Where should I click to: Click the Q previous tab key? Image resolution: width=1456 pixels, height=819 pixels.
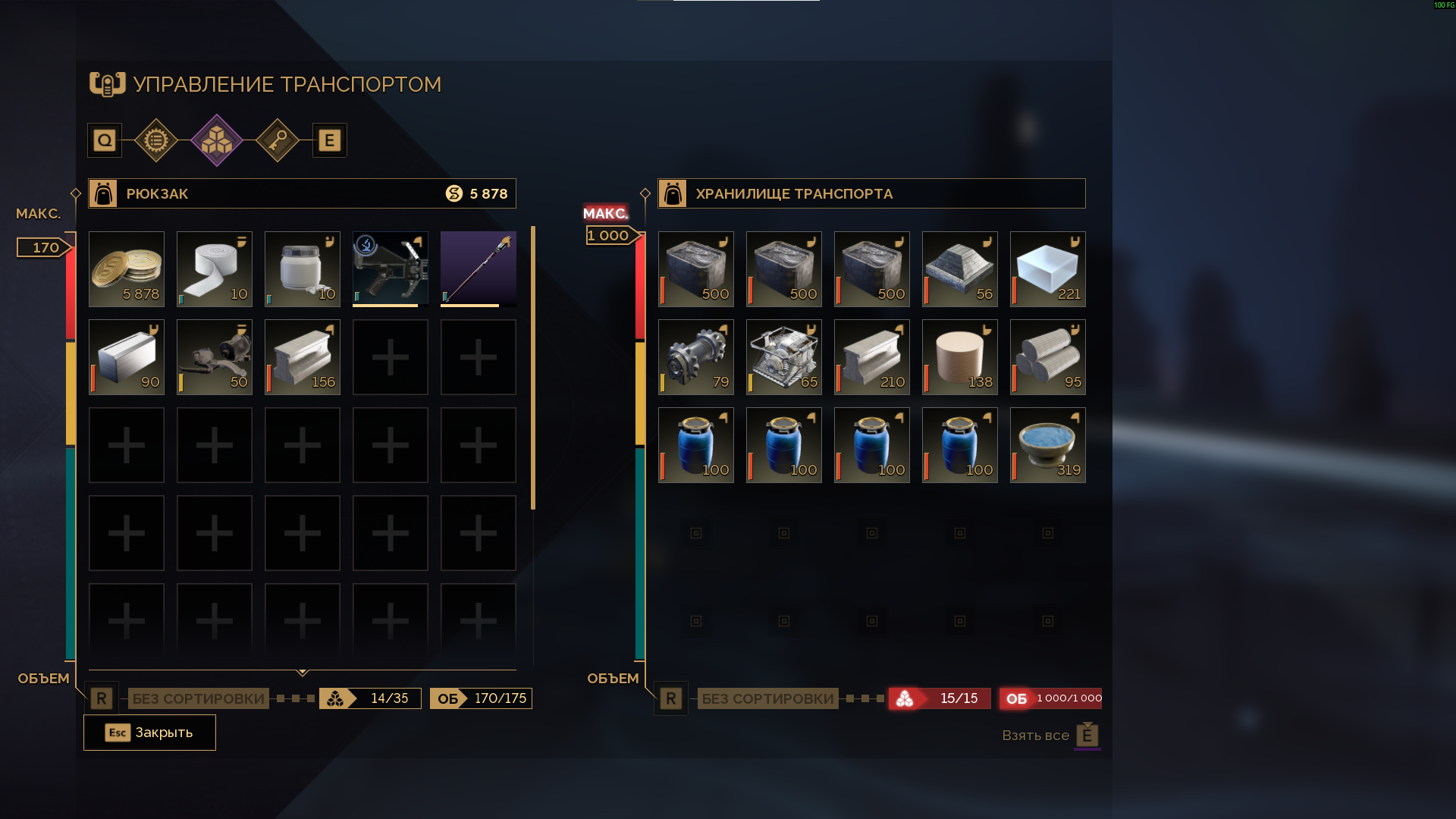[105, 140]
